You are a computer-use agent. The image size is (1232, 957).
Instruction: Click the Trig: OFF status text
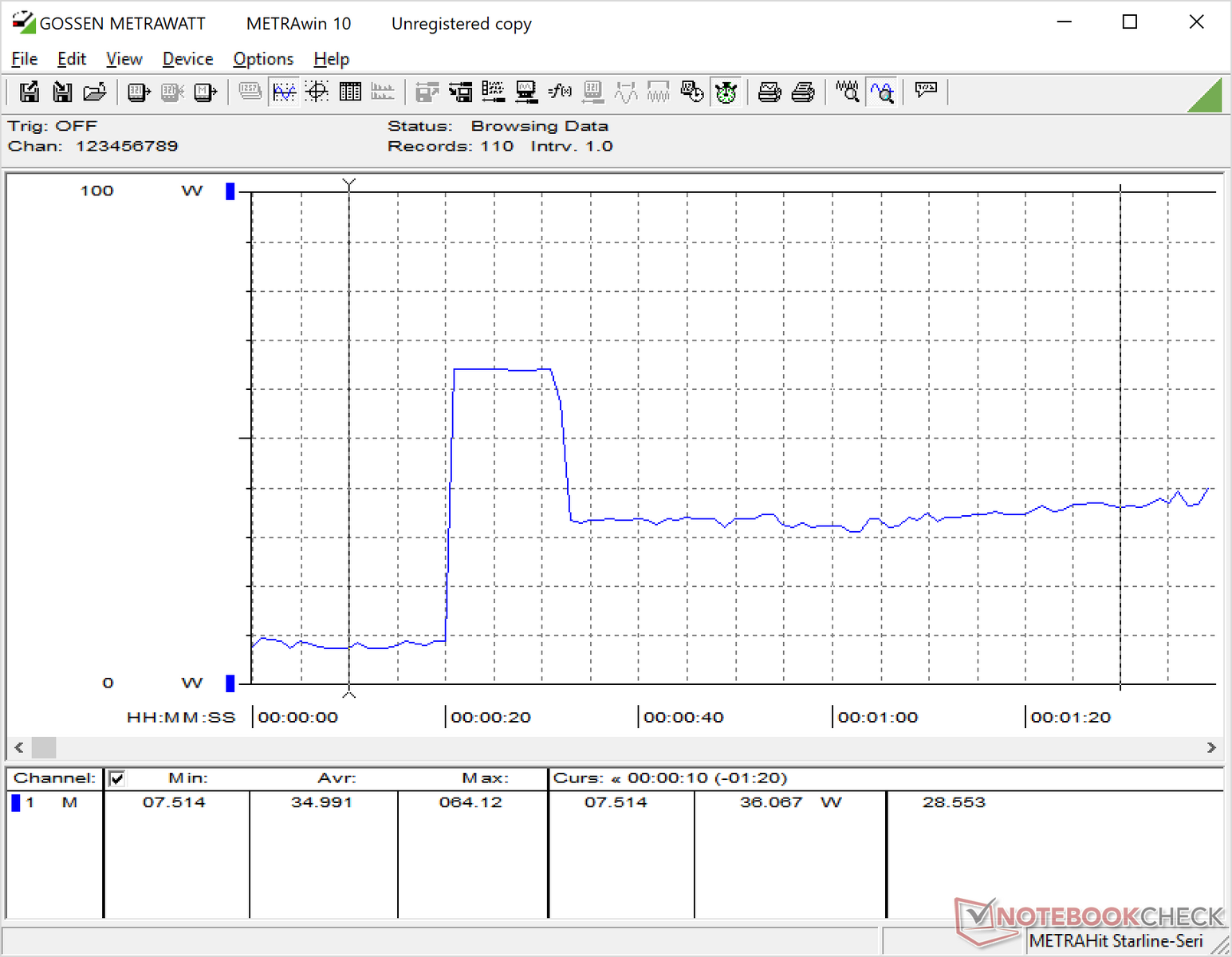pyautogui.click(x=53, y=127)
